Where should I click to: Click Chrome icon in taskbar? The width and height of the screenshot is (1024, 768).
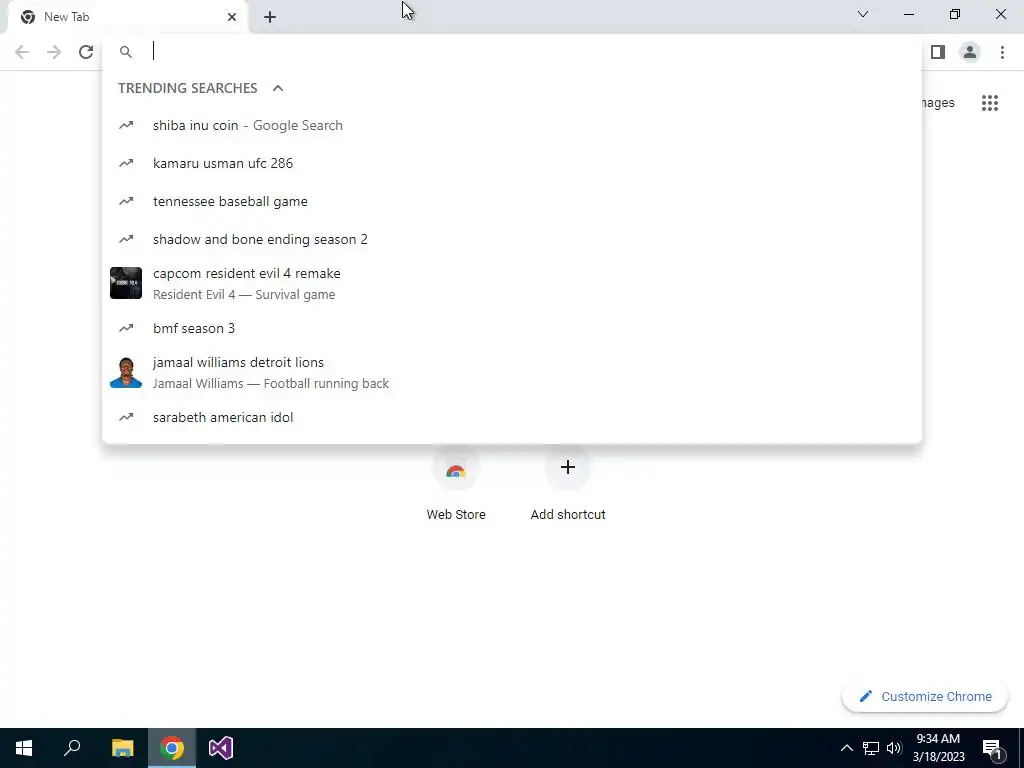(x=172, y=748)
